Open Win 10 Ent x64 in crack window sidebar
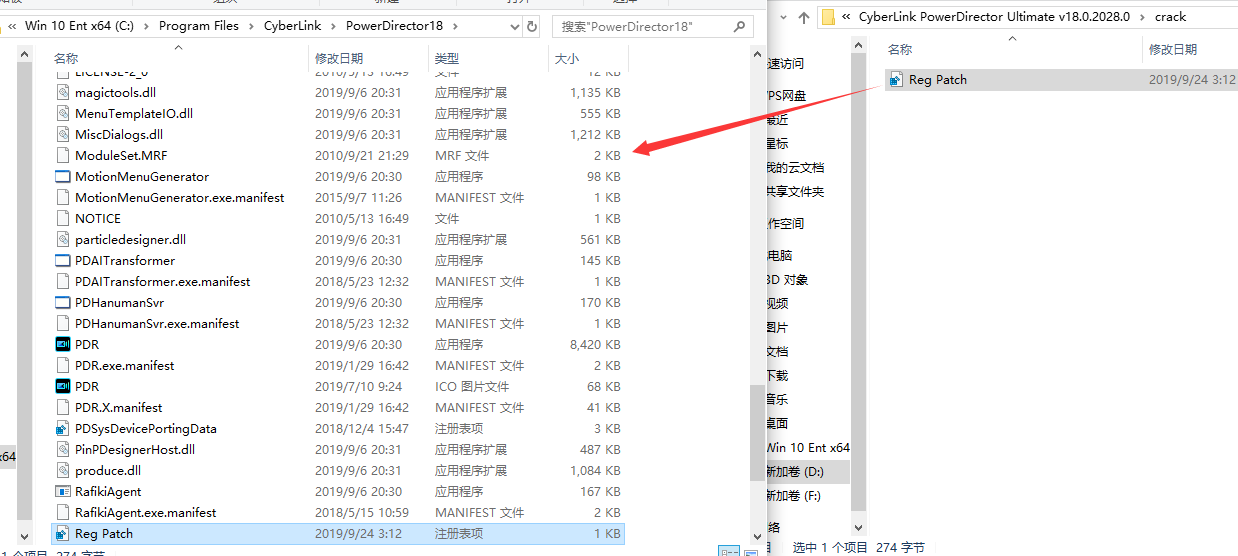The width and height of the screenshot is (1238, 556). (x=808, y=447)
